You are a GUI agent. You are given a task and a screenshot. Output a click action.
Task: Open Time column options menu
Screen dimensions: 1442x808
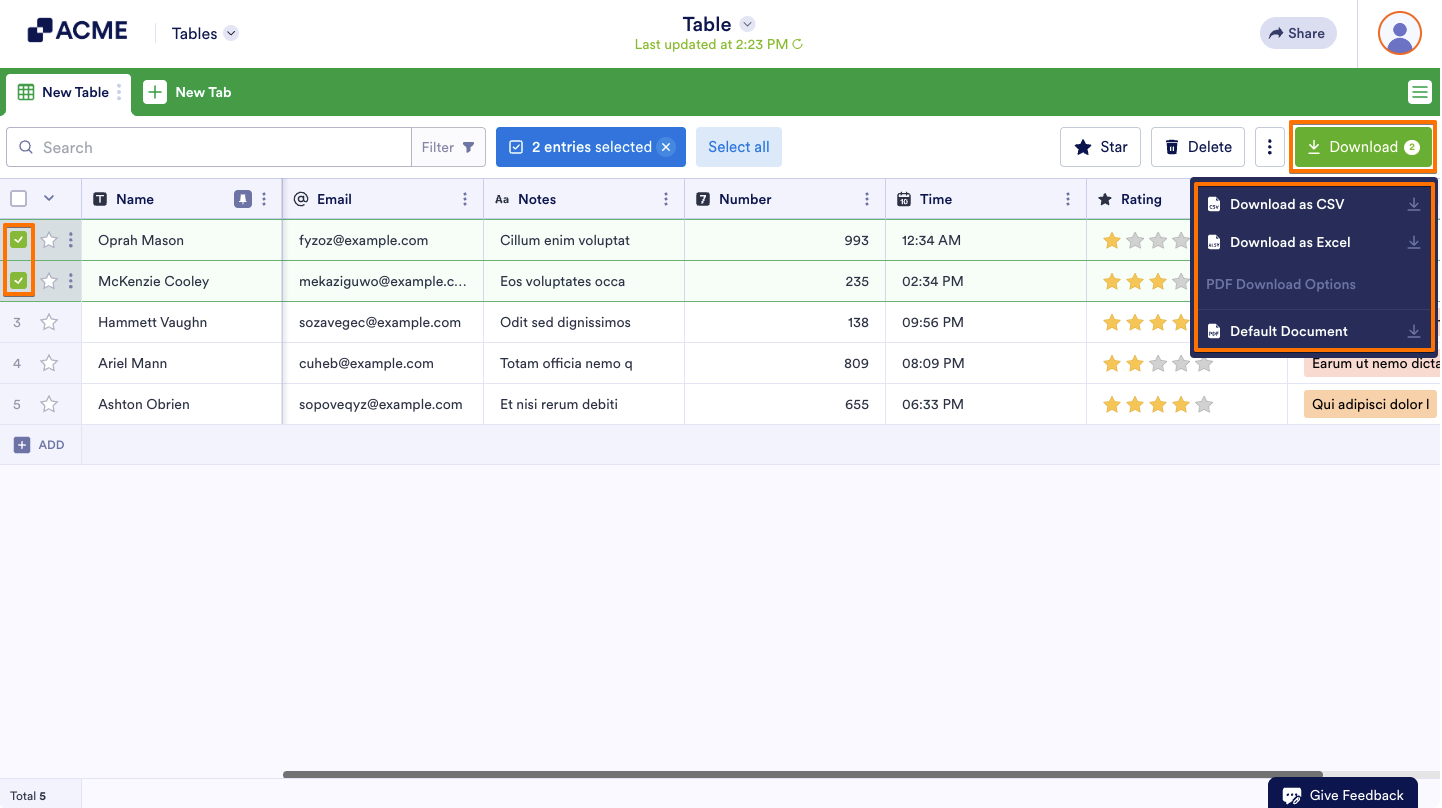[1068, 199]
